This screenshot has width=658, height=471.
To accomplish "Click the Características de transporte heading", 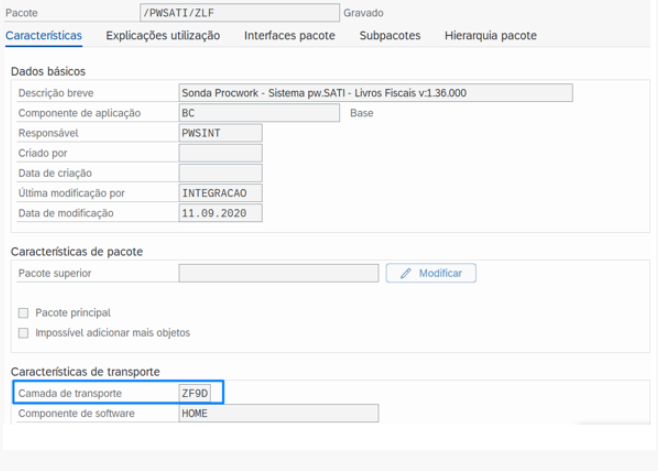I will click(85, 372).
